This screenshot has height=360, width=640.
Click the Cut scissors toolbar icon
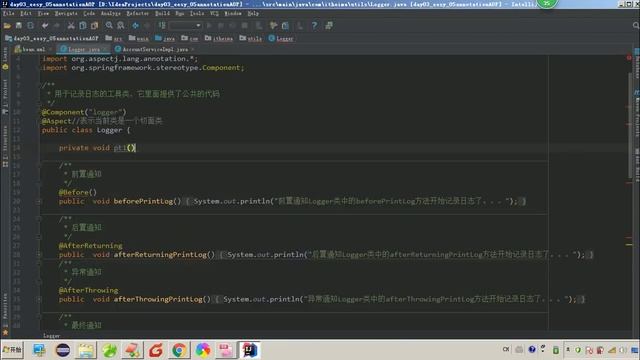71,25
